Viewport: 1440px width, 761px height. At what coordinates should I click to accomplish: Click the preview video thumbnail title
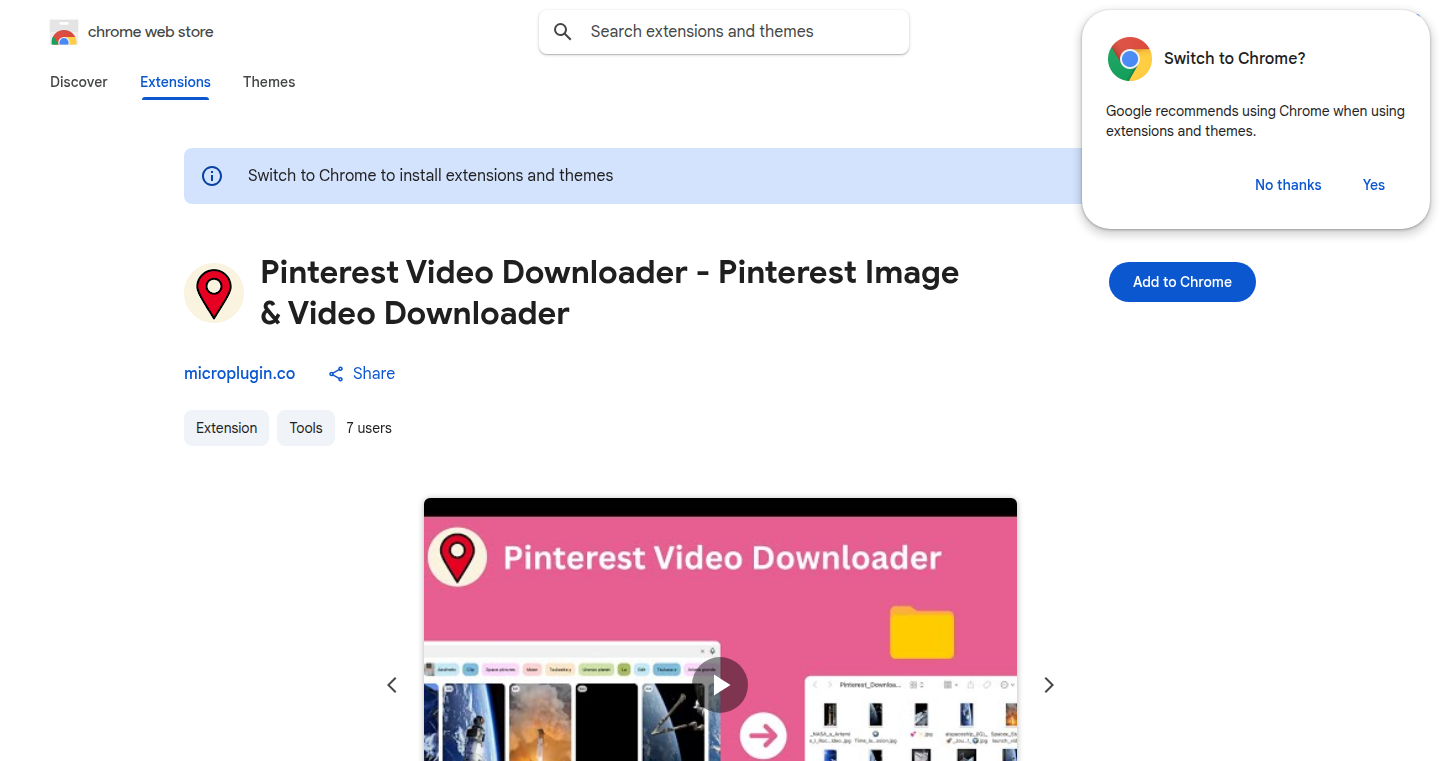tap(722, 557)
